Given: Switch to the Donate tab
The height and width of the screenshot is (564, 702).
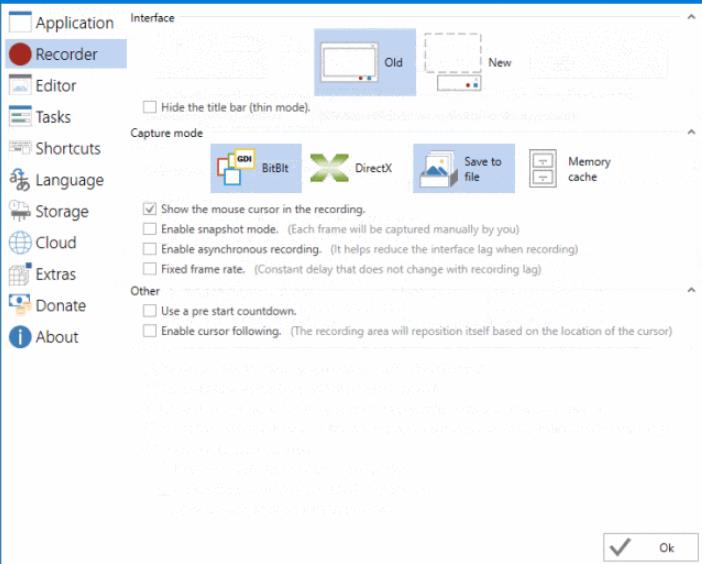Looking at the screenshot, I should pos(60,306).
